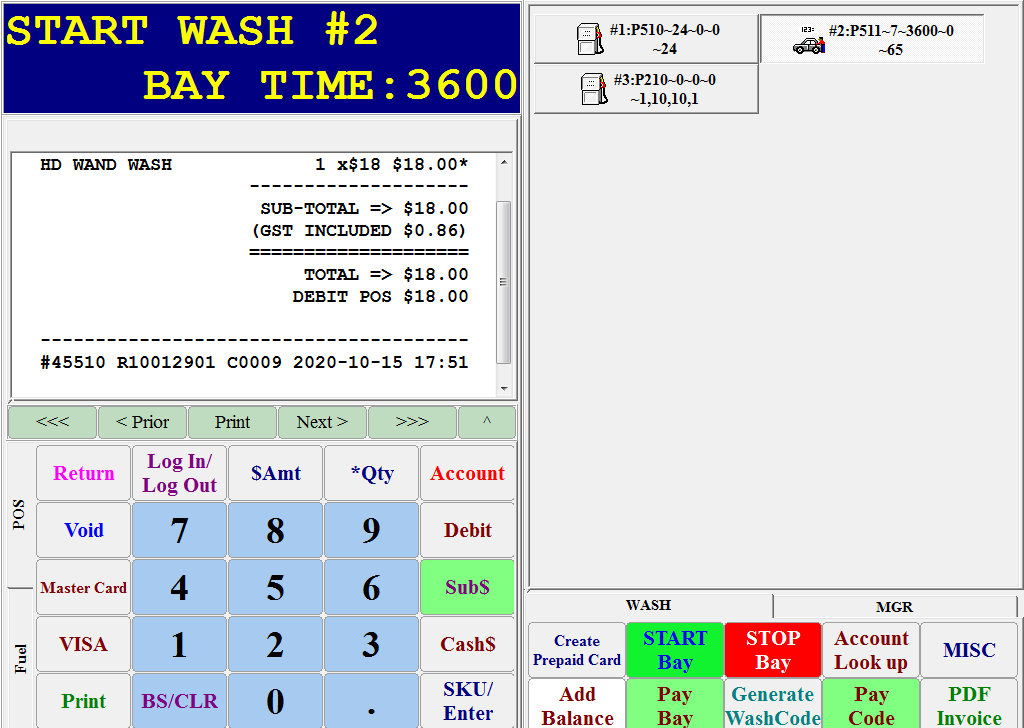1024x728 pixels.
Task: Click Create Prepaid Card
Action: (576, 650)
